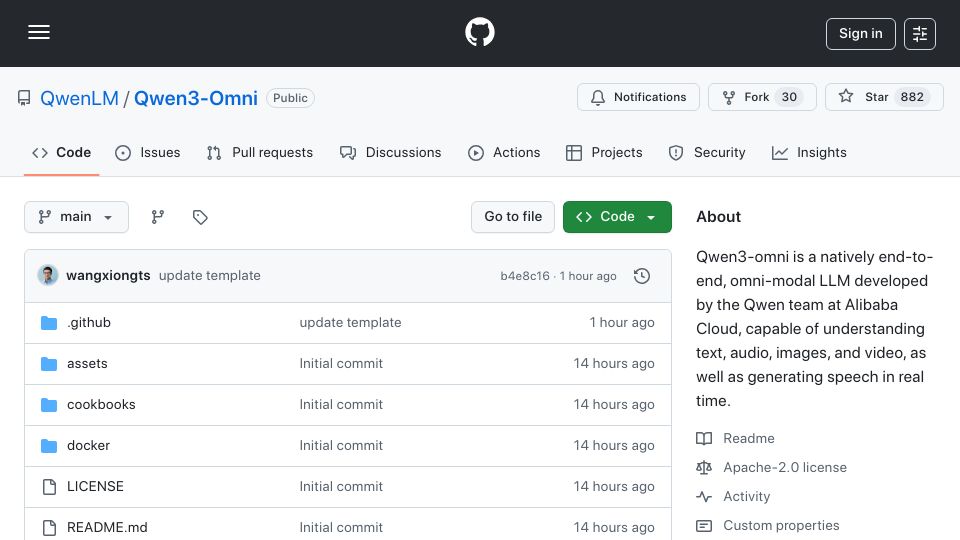The width and height of the screenshot is (960, 540).
Task: Switch to the Code tab
Action: [61, 152]
